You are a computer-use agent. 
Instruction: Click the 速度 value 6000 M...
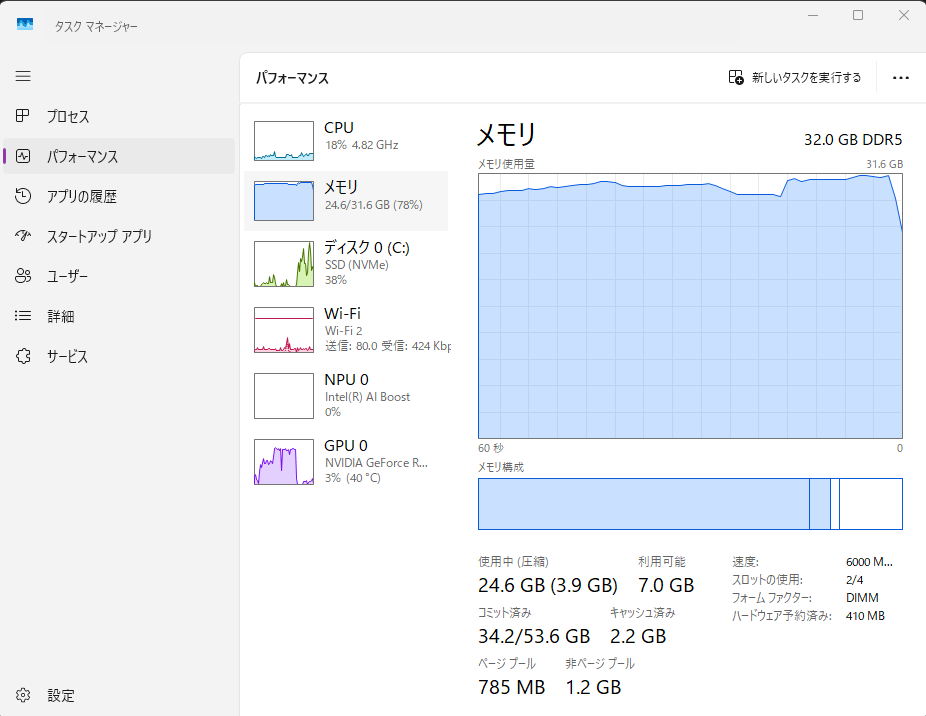point(869,562)
